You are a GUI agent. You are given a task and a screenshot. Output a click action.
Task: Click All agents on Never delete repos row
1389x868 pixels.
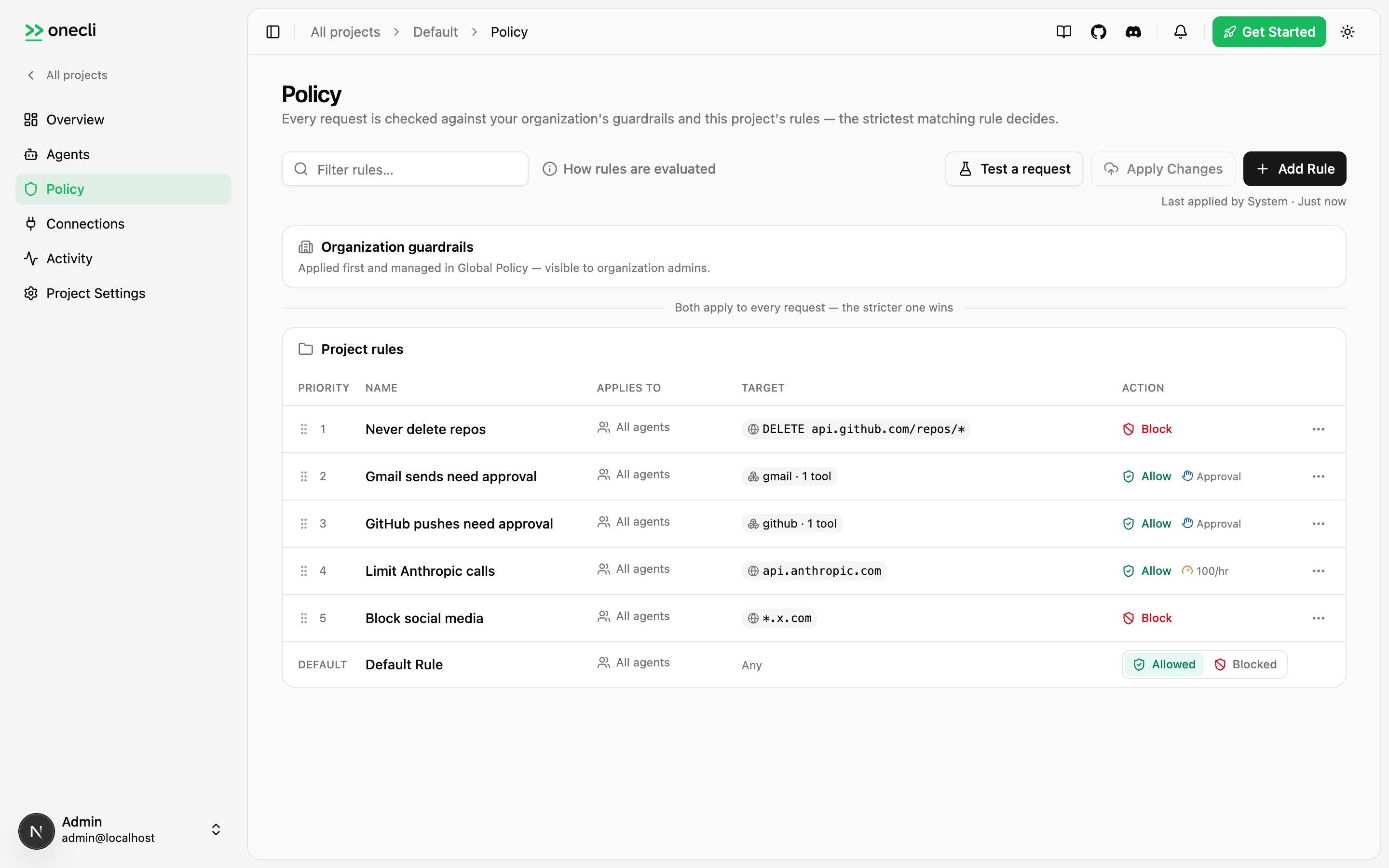(634, 427)
